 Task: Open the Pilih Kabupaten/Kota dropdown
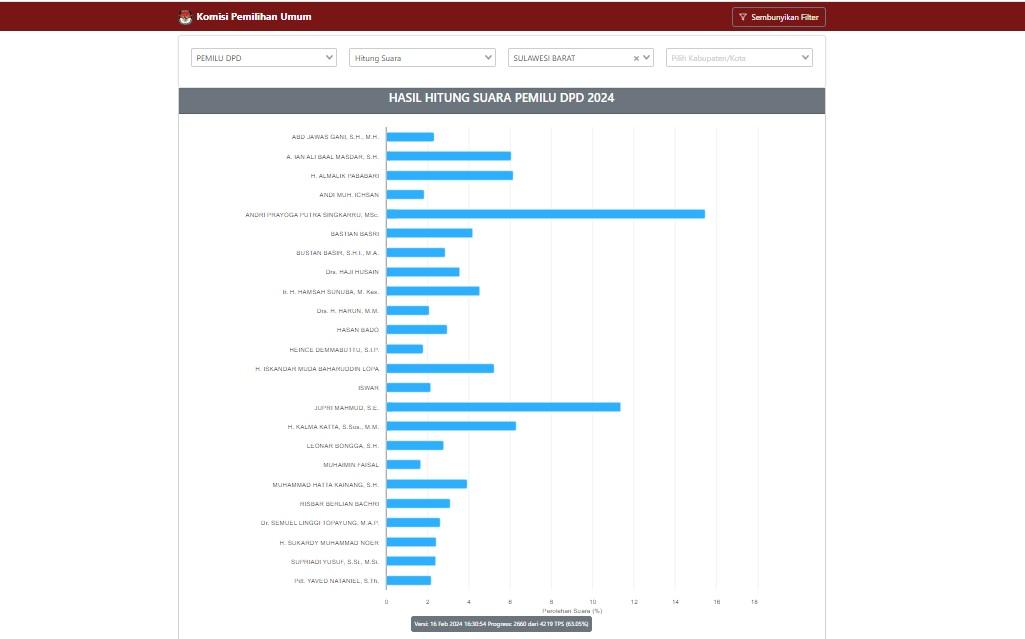coord(739,58)
